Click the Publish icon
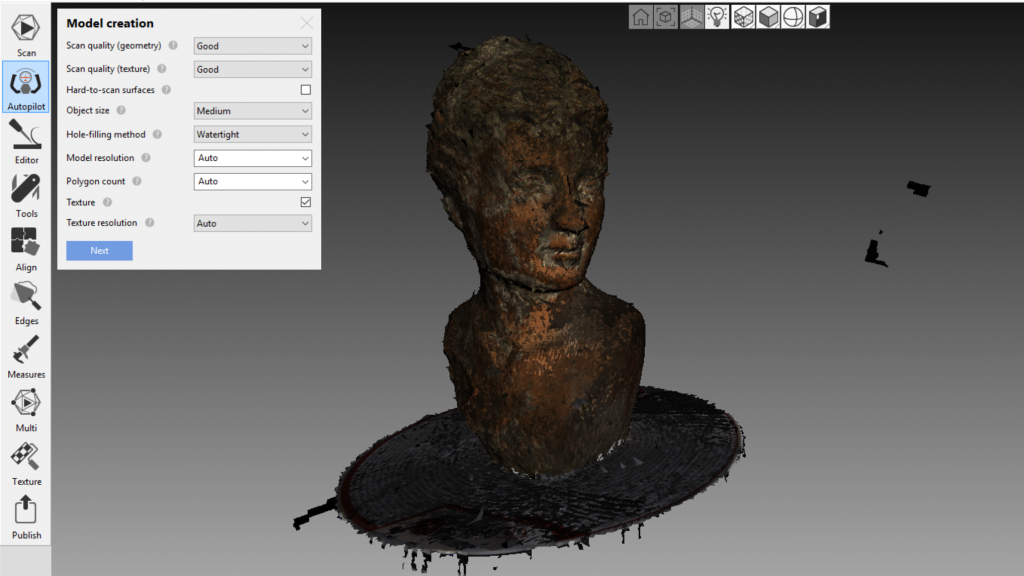The image size is (1024, 576). pyautogui.click(x=26, y=516)
